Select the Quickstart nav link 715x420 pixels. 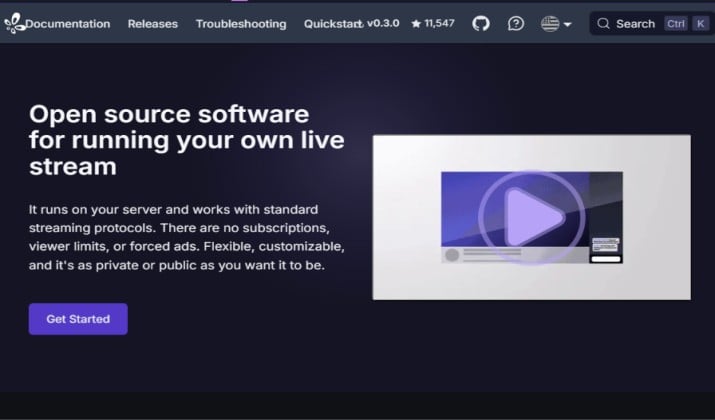(331, 24)
